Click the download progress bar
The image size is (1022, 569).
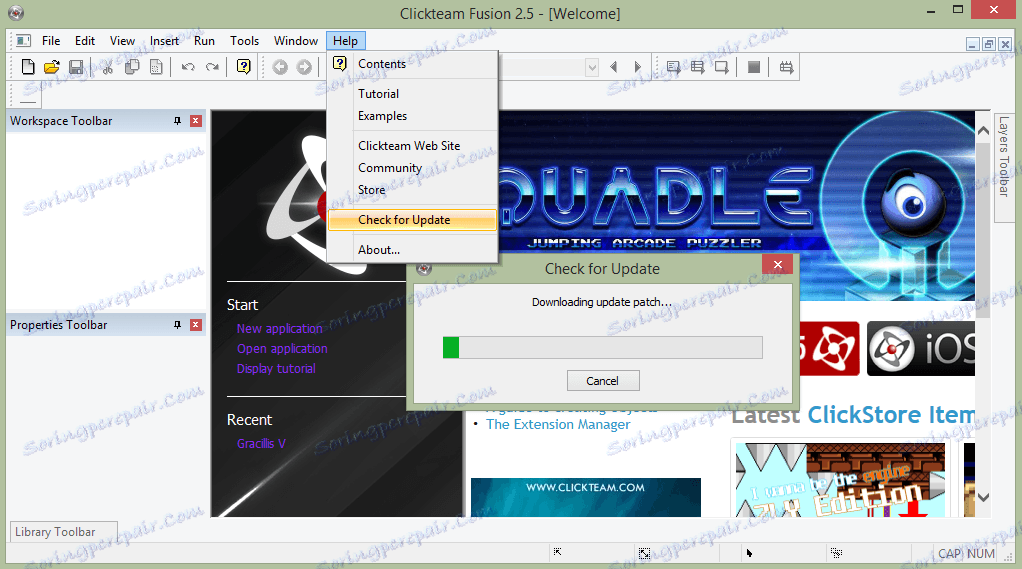pyautogui.click(x=602, y=347)
